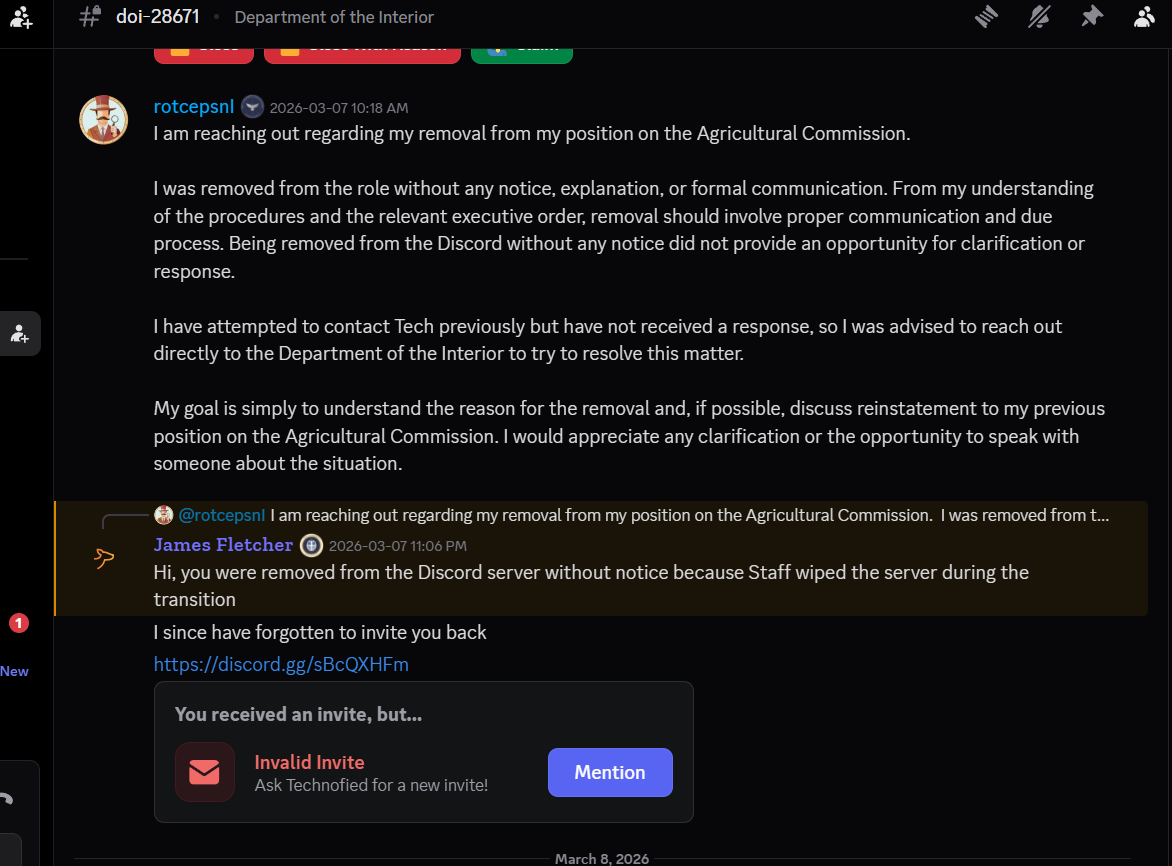
Task: Click the role badge beside rotcepsnl
Action: (253, 107)
